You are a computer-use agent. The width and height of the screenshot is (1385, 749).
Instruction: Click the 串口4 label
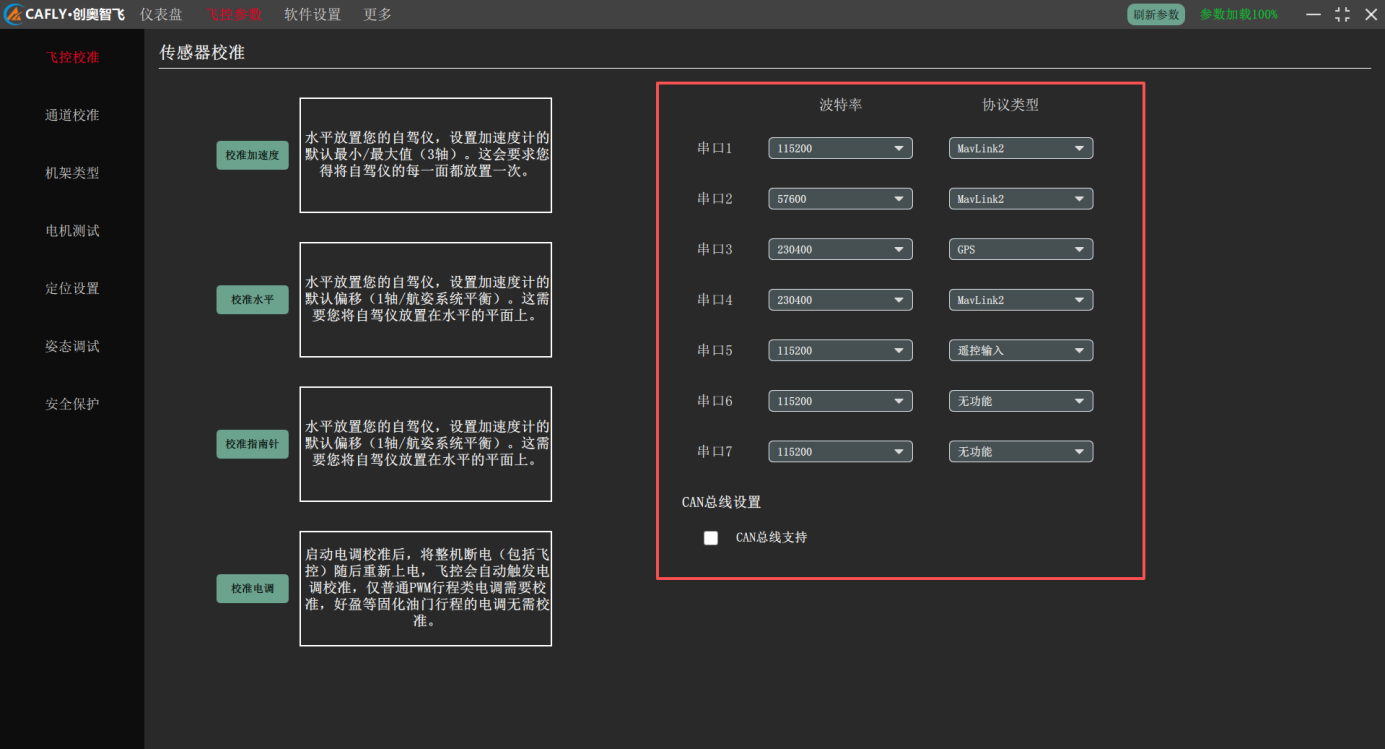coord(715,300)
